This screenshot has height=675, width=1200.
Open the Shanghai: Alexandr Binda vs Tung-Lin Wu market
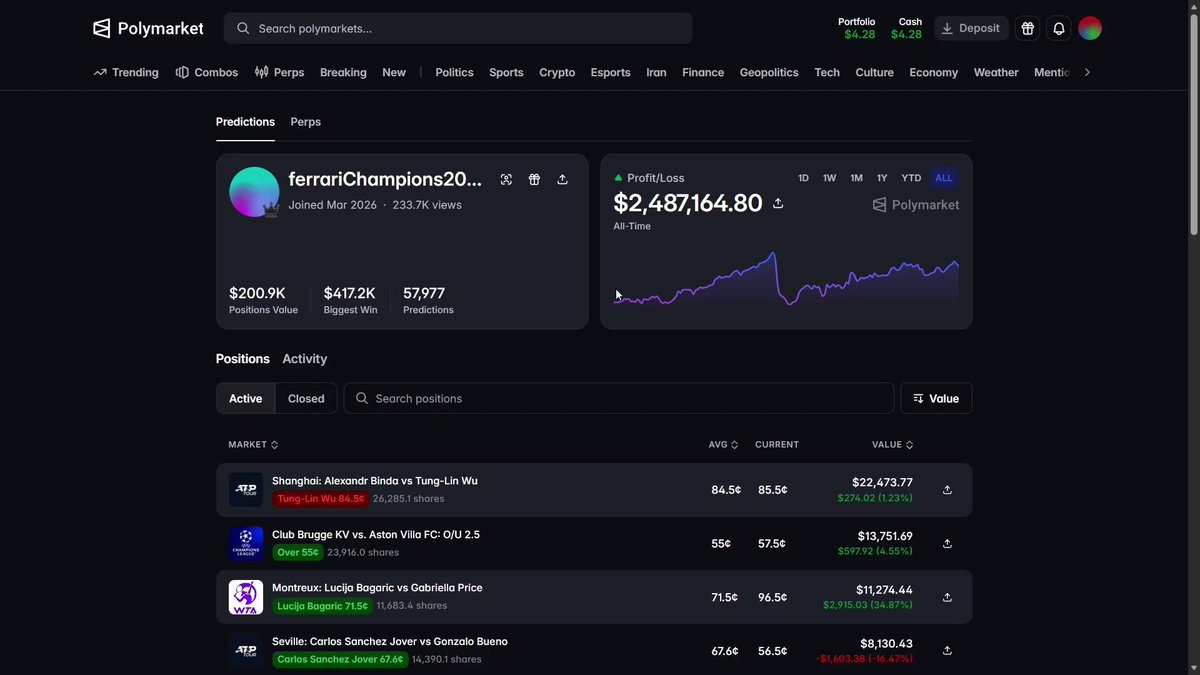(x=375, y=481)
